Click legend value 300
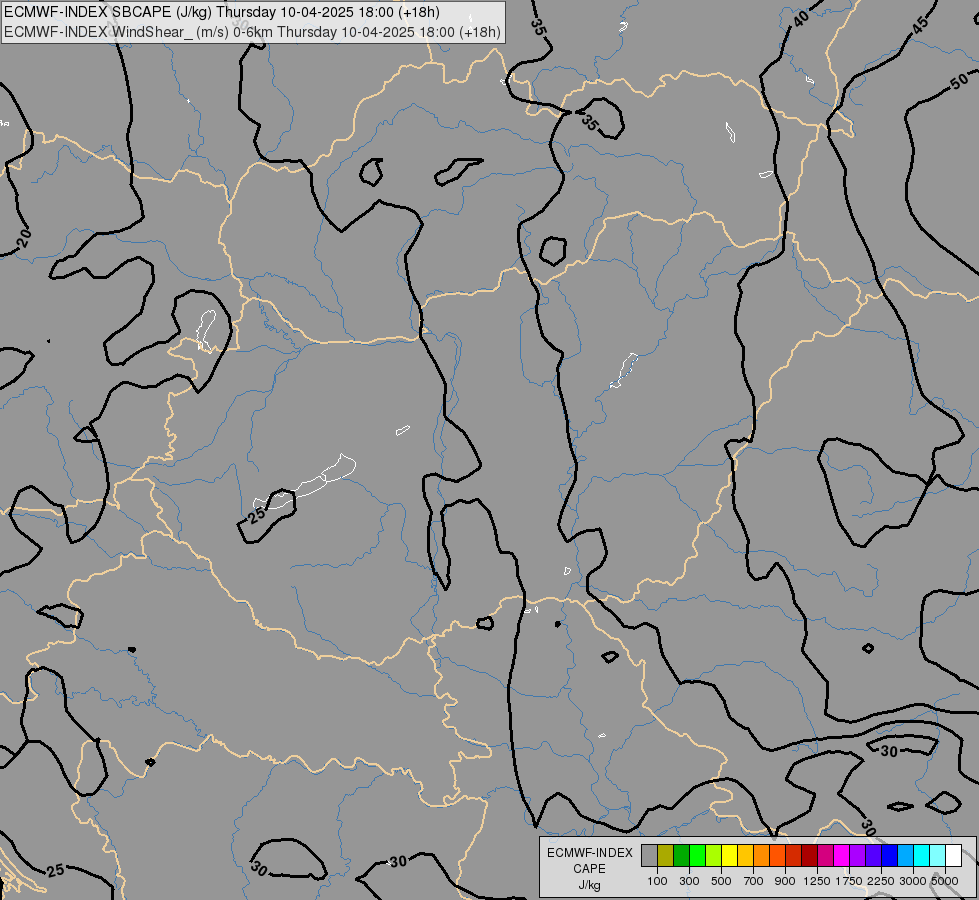 coord(689,881)
